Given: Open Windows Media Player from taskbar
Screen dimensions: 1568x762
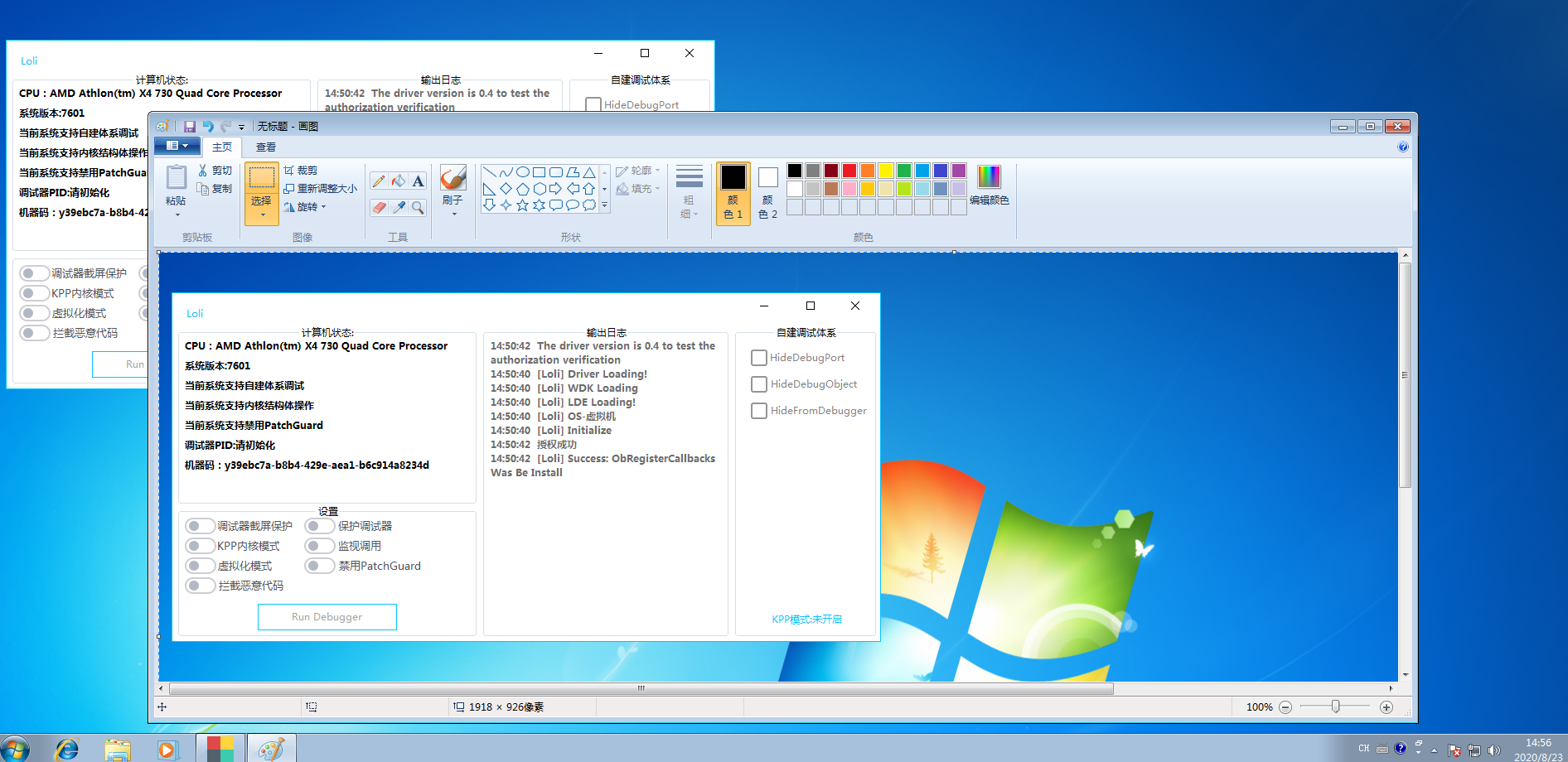Looking at the screenshot, I should [x=167, y=749].
